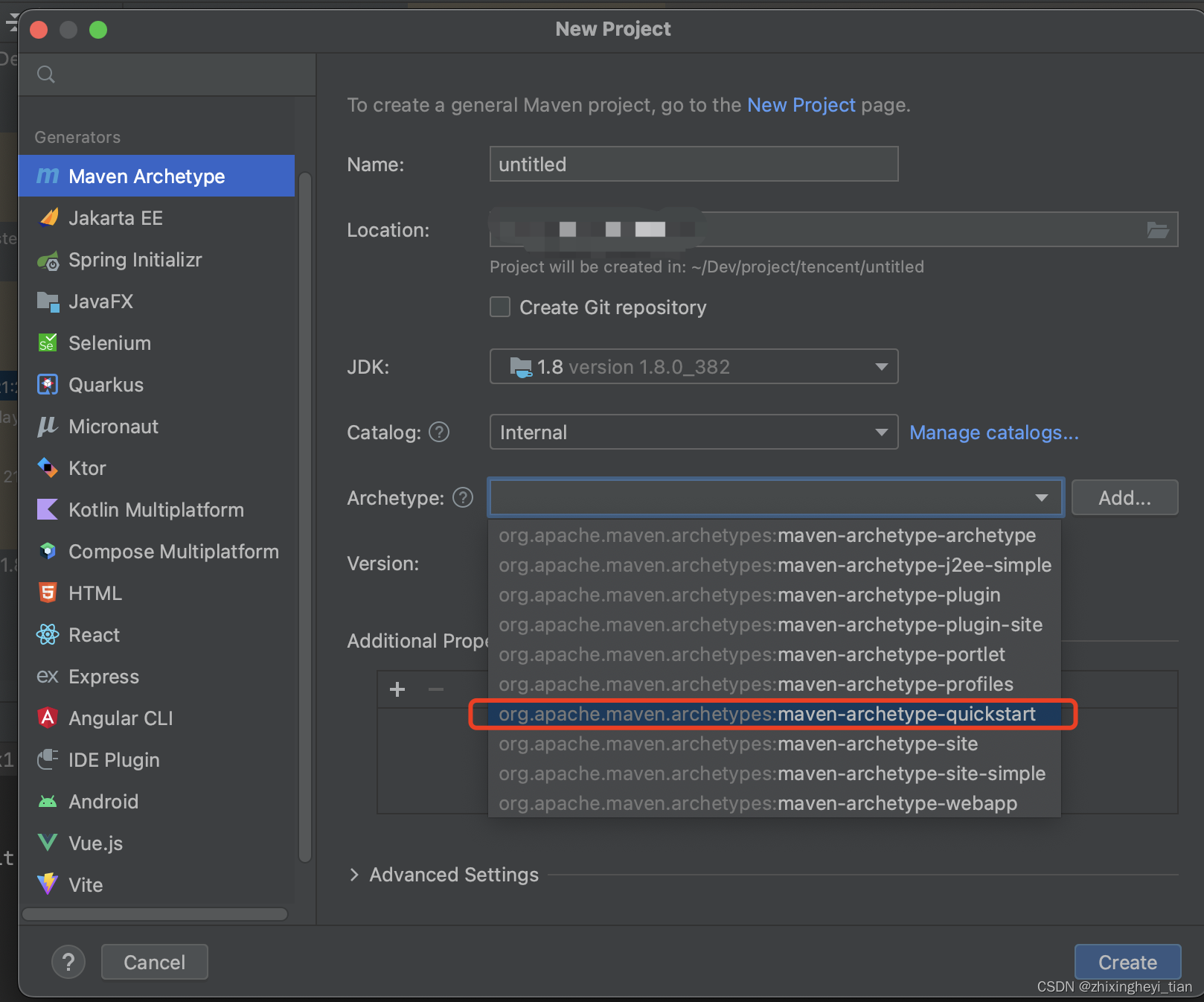Focus the generator search field
This screenshot has width=1204, height=1002.
coord(167,74)
